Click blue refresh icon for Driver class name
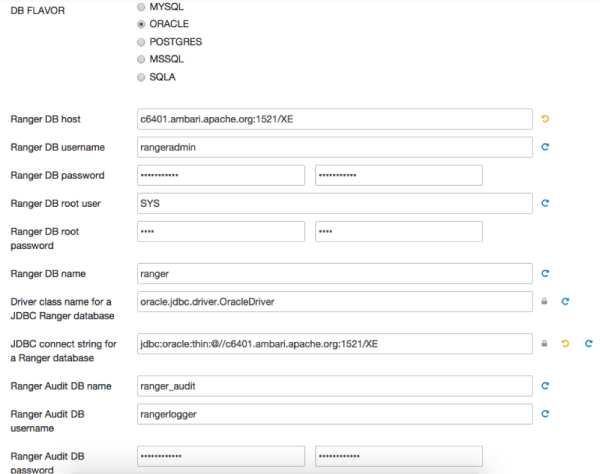 pos(565,301)
